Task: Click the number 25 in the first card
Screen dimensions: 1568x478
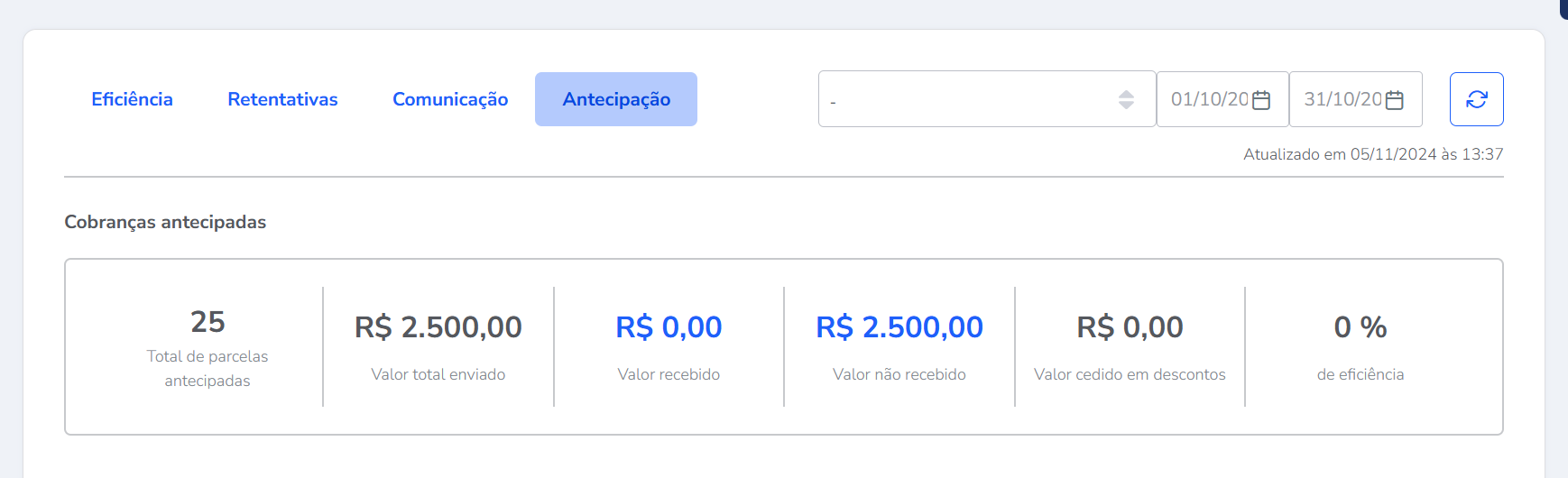Action: pos(208,322)
